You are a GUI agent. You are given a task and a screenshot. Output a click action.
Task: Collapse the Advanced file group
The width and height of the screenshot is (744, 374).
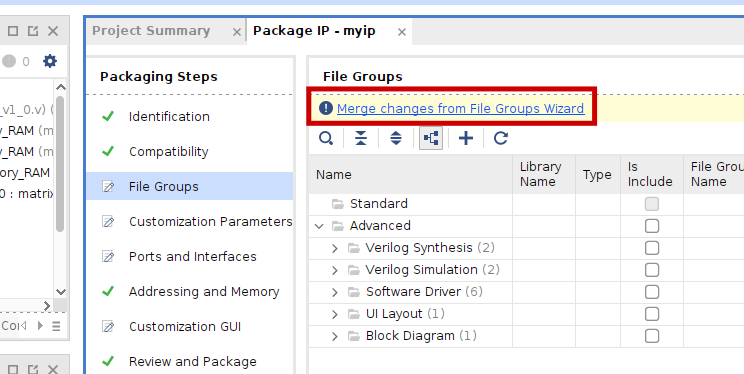pos(319,226)
